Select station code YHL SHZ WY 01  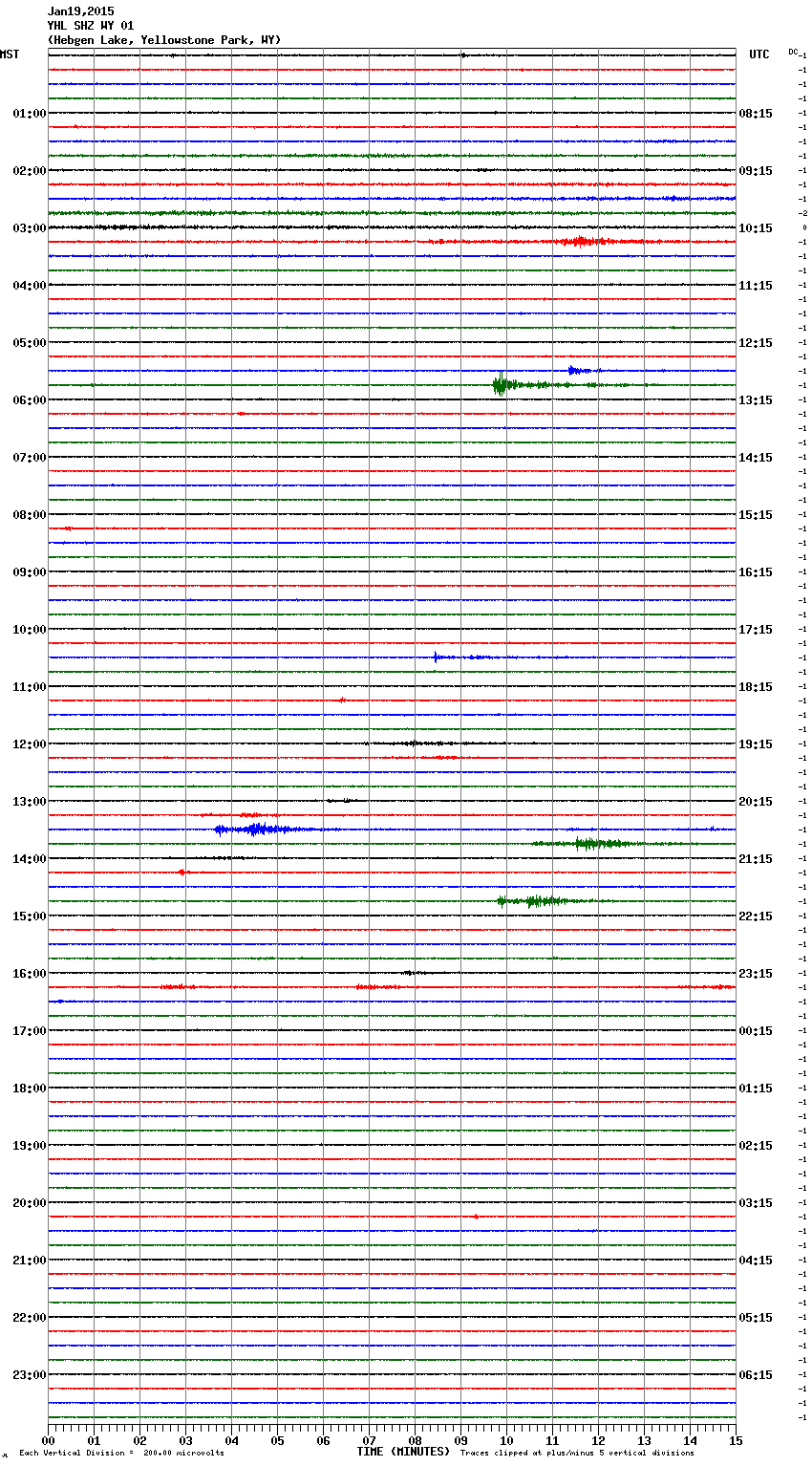91,26
